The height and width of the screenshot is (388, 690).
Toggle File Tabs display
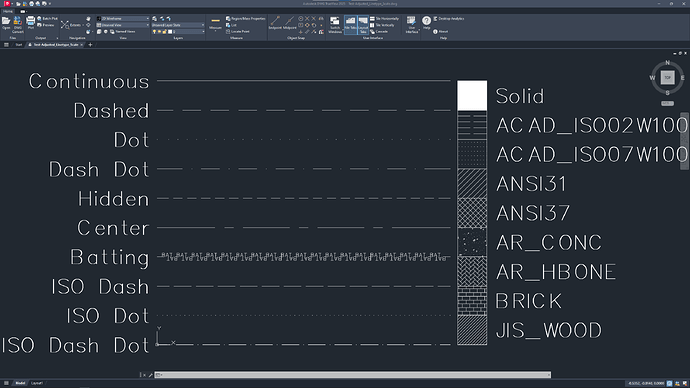pos(350,25)
